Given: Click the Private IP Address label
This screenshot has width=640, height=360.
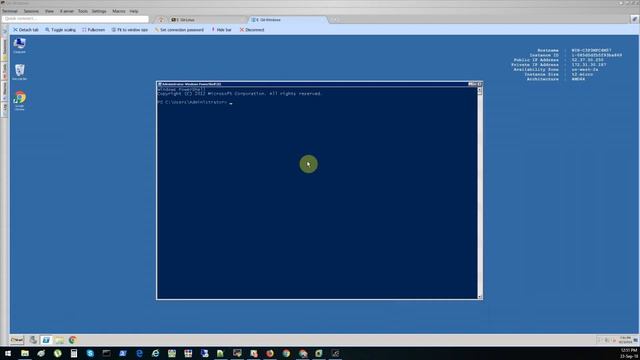Looking at the screenshot, I should coord(535,65).
